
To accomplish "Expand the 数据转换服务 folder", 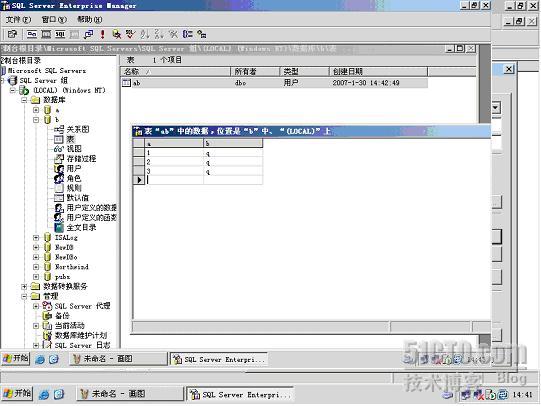I will tap(24, 286).
